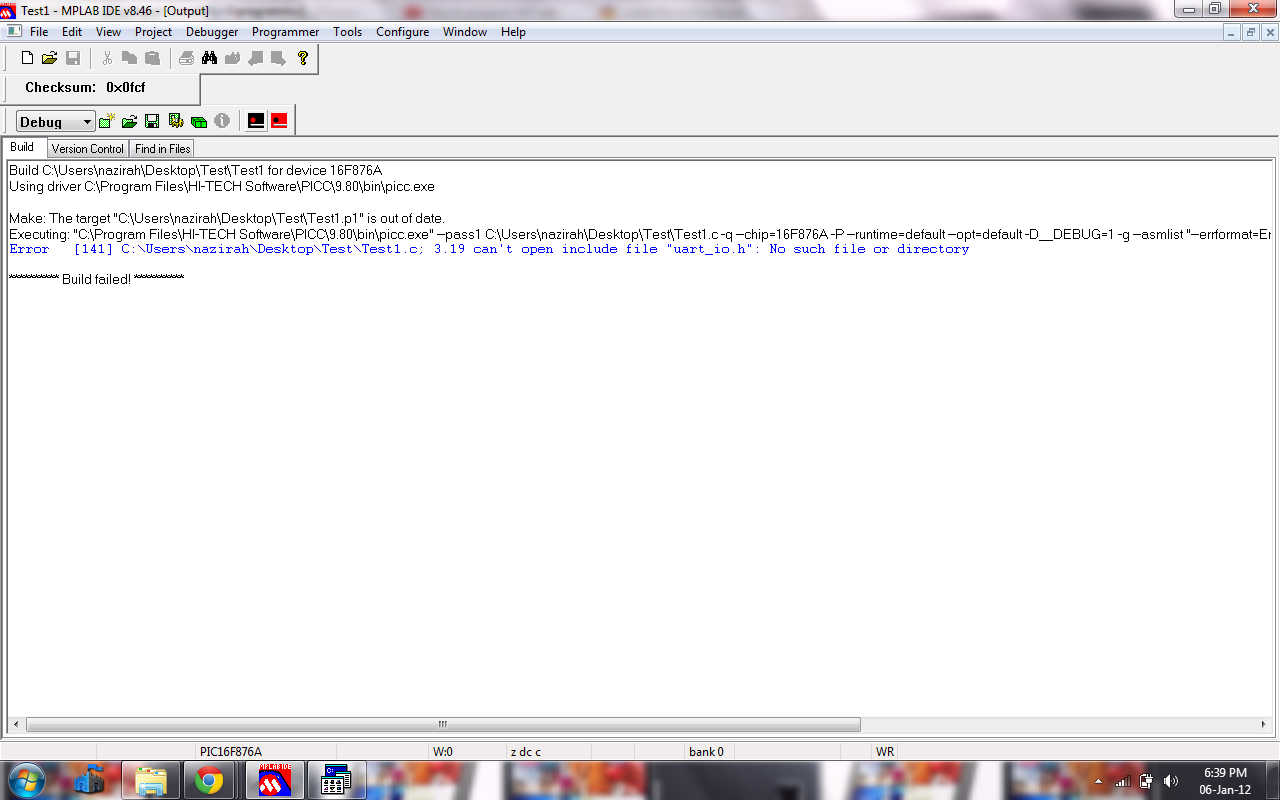Viewport: 1280px width, 800px height.
Task: Open Find with the binoculars icon
Action: (x=209, y=58)
